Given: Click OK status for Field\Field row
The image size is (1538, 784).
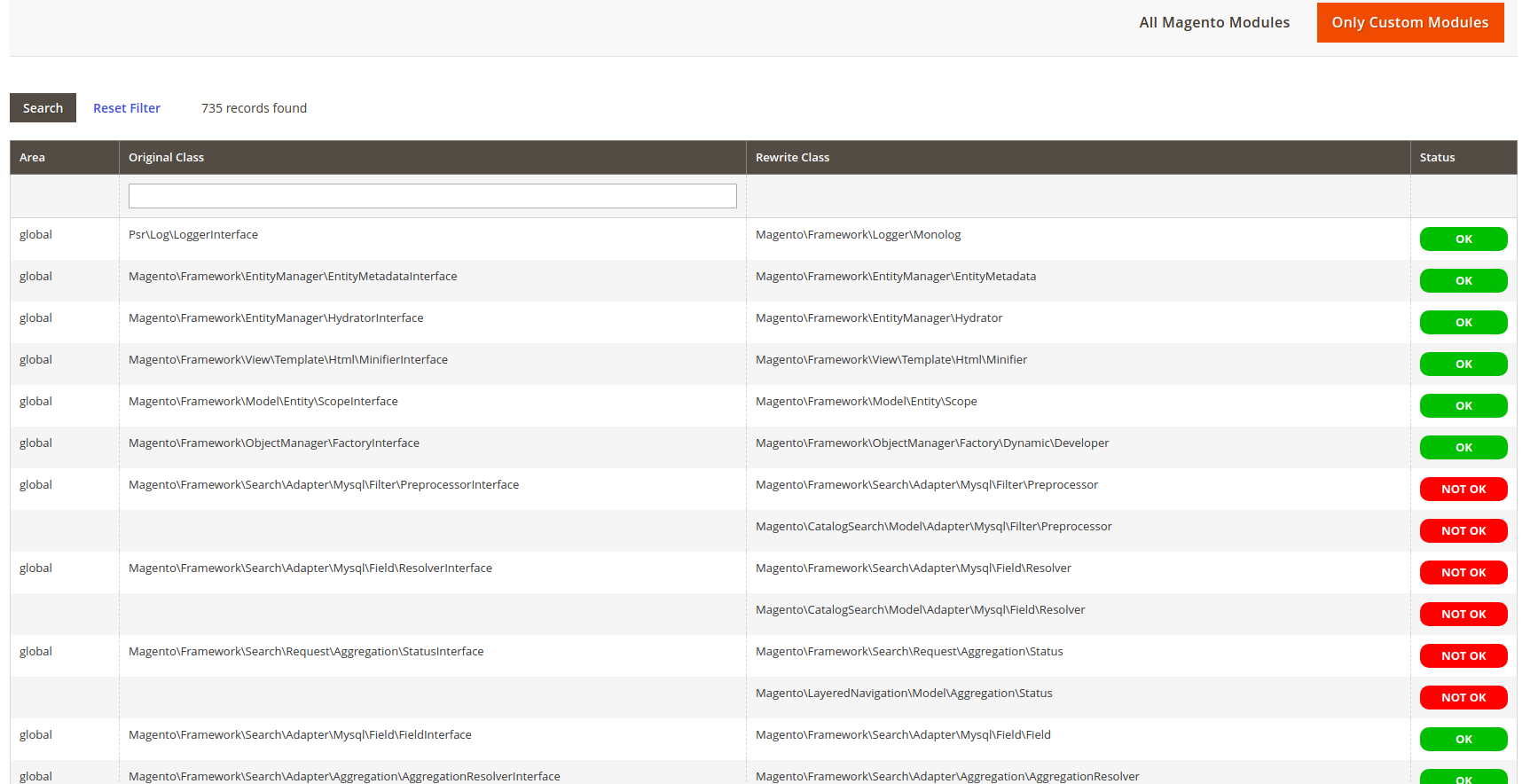Looking at the screenshot, I should [x=1463, y=740].
